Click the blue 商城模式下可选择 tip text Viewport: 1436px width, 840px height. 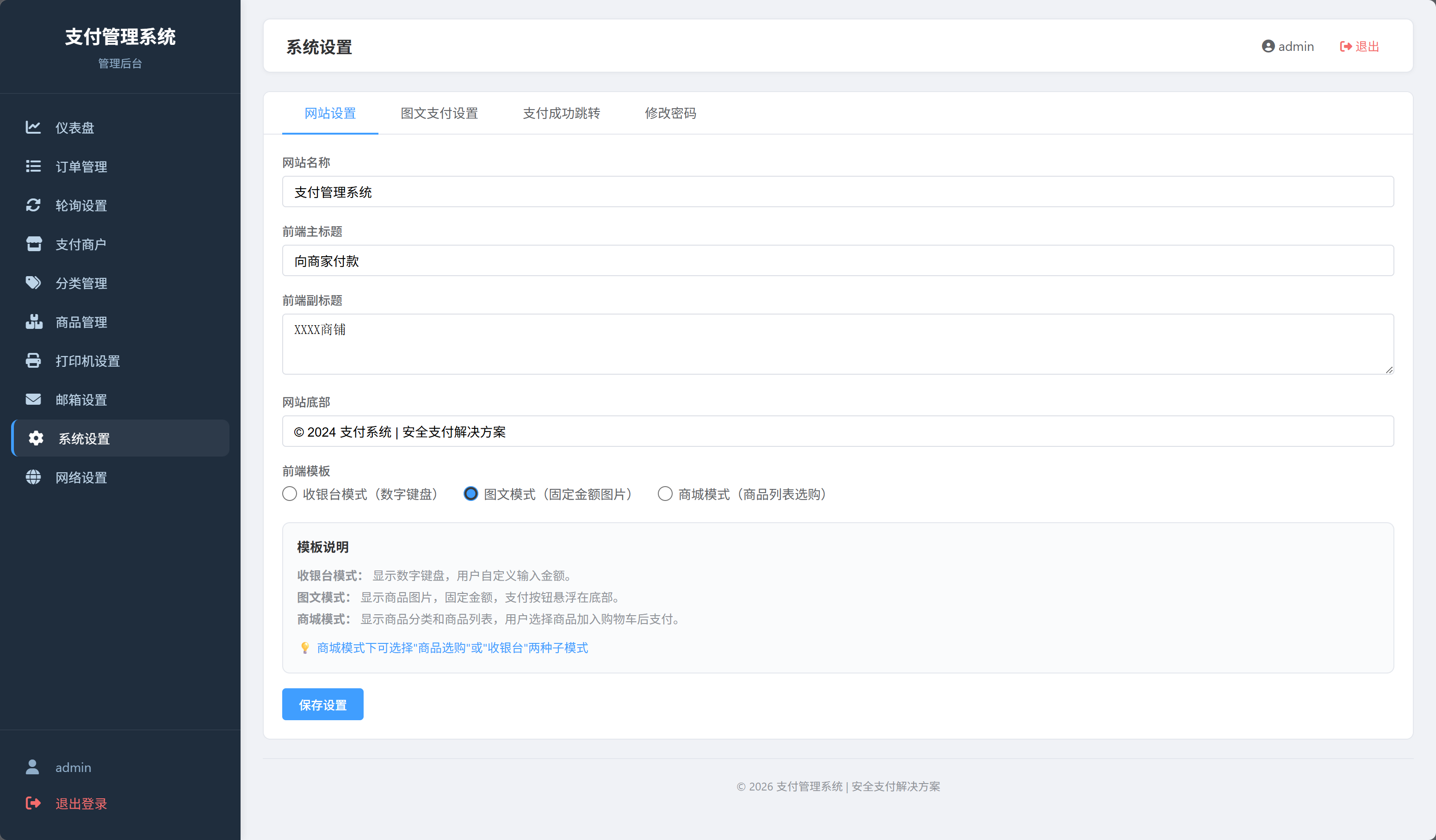click(x=452, y=648)
